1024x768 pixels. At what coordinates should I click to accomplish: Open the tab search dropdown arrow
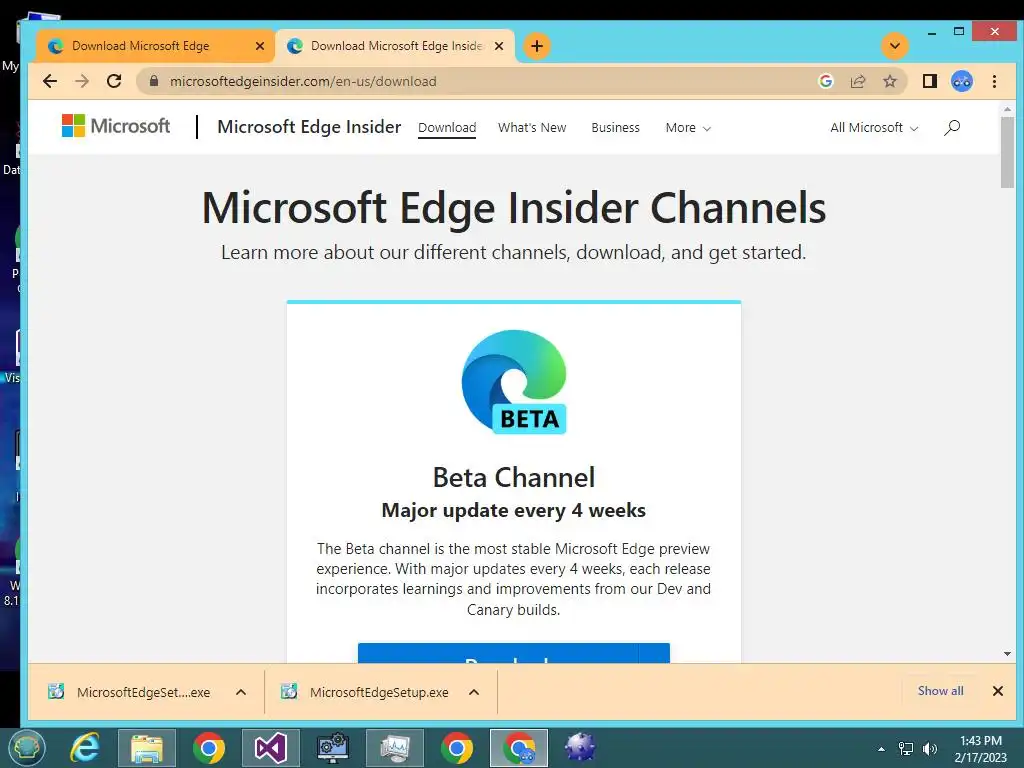coord(895,46)
